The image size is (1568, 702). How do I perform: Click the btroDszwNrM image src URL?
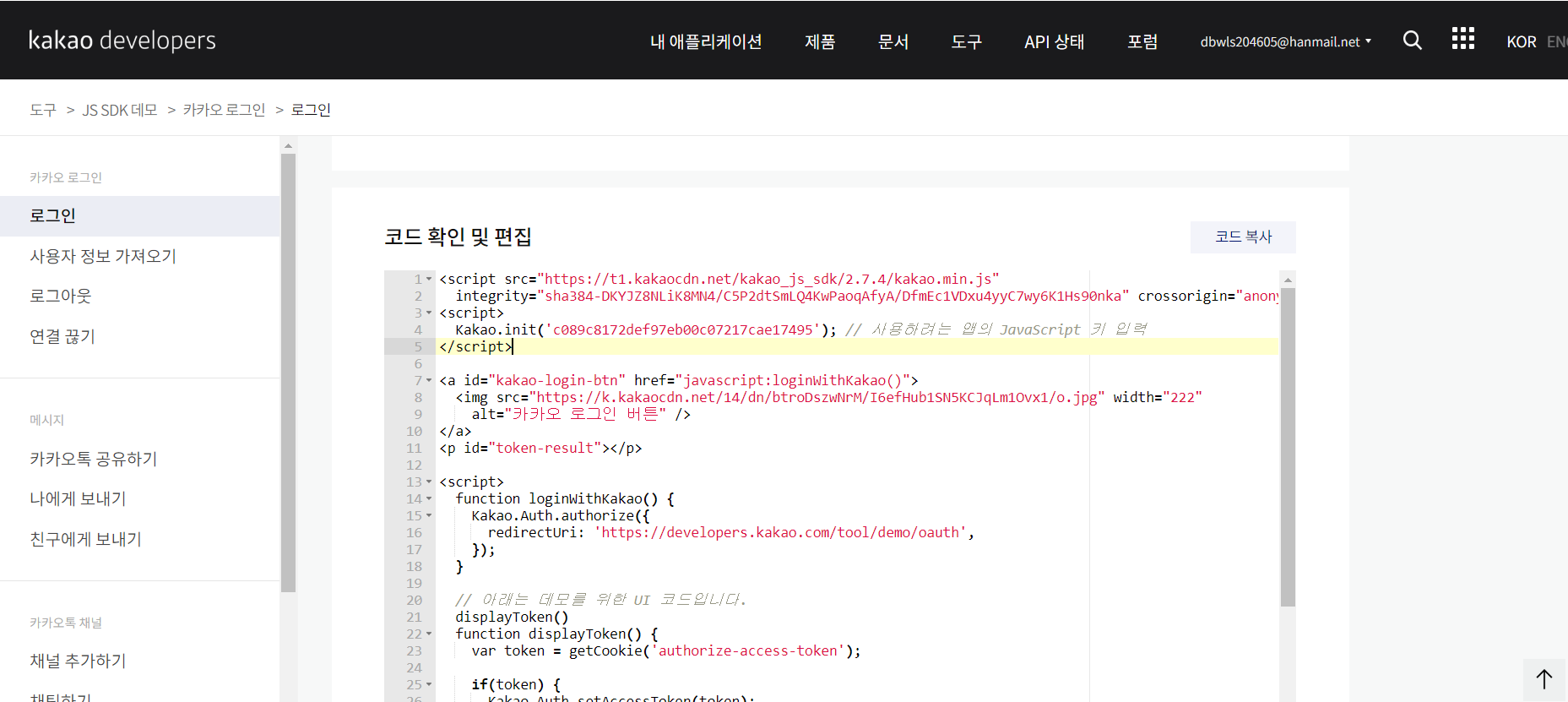tap(817, 397)
